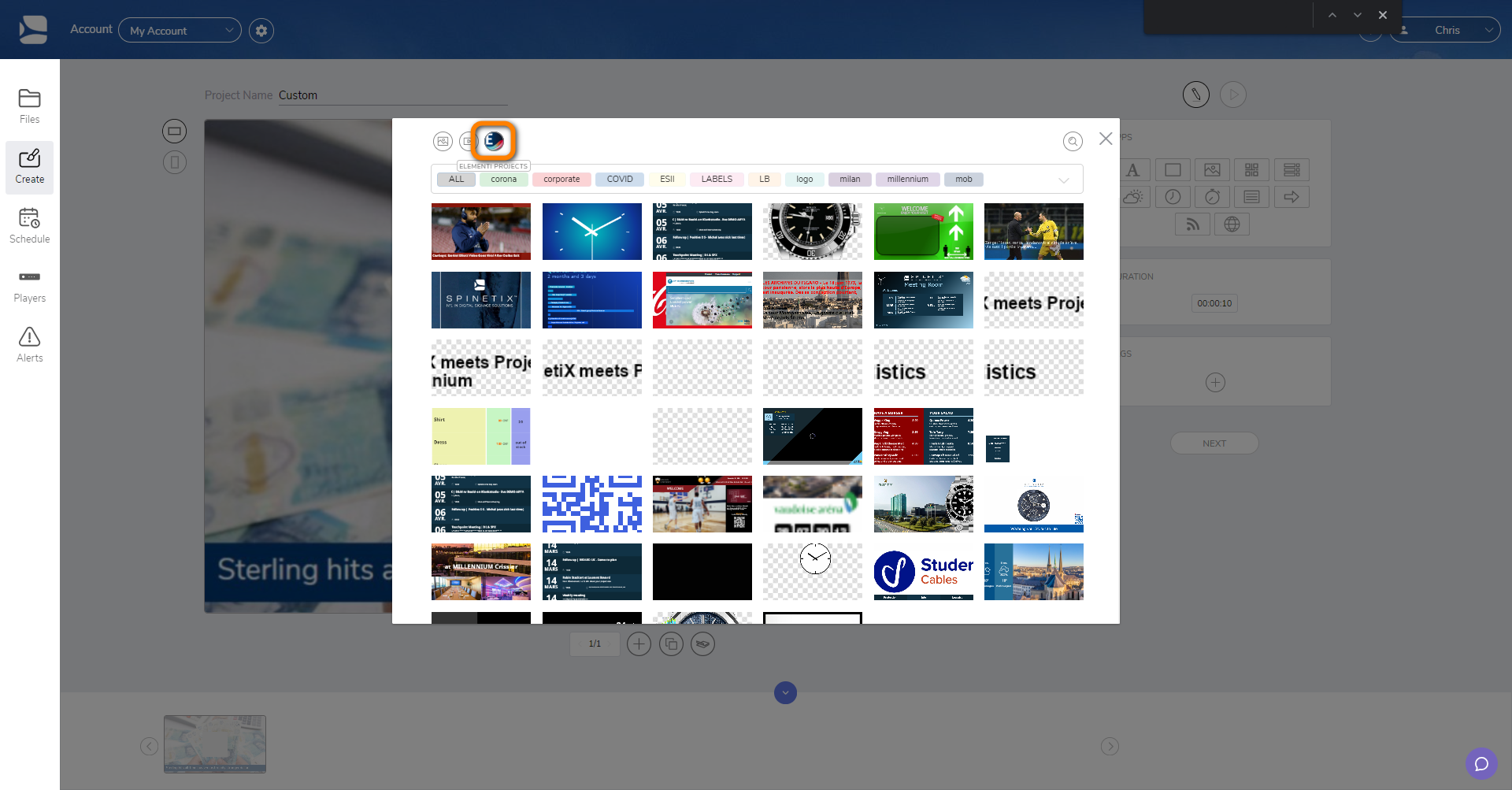Go to next slides arrow in strip
Screen dimensions: 1512x790
click(x=1110, y=747)
